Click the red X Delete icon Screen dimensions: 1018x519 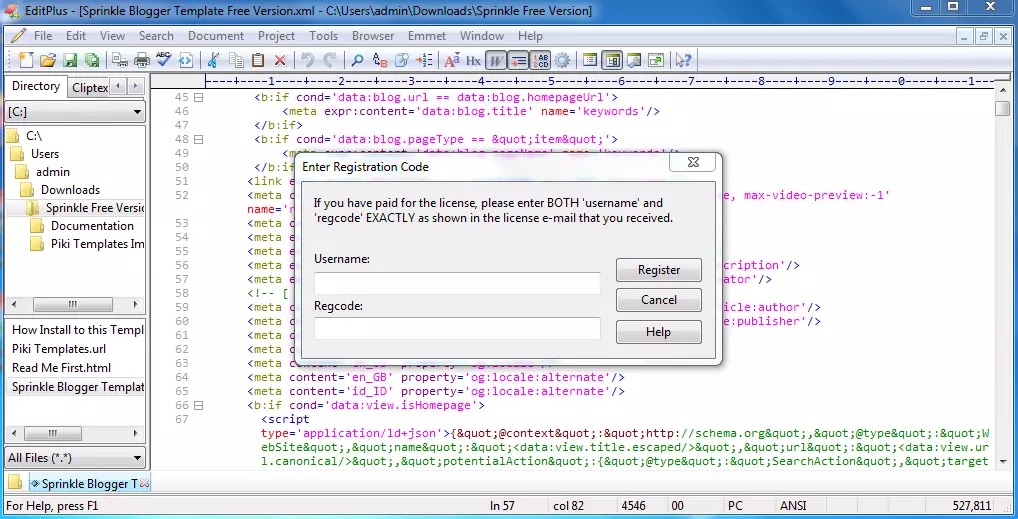pos(280,60)
